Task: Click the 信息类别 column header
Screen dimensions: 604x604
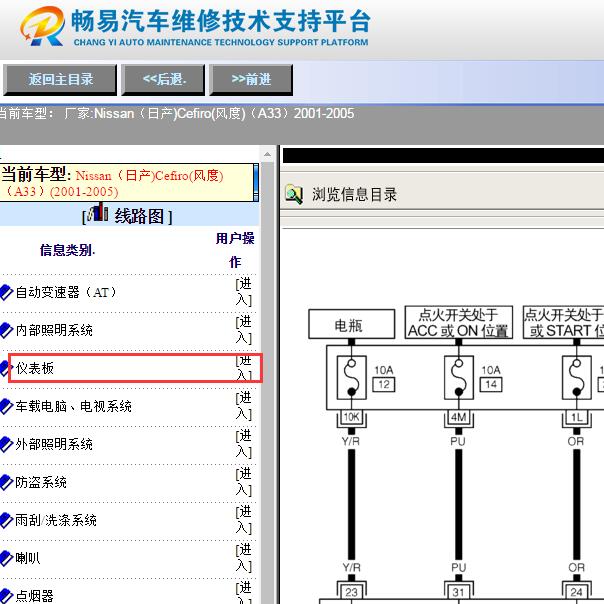Action: click(x=67, y=250)
